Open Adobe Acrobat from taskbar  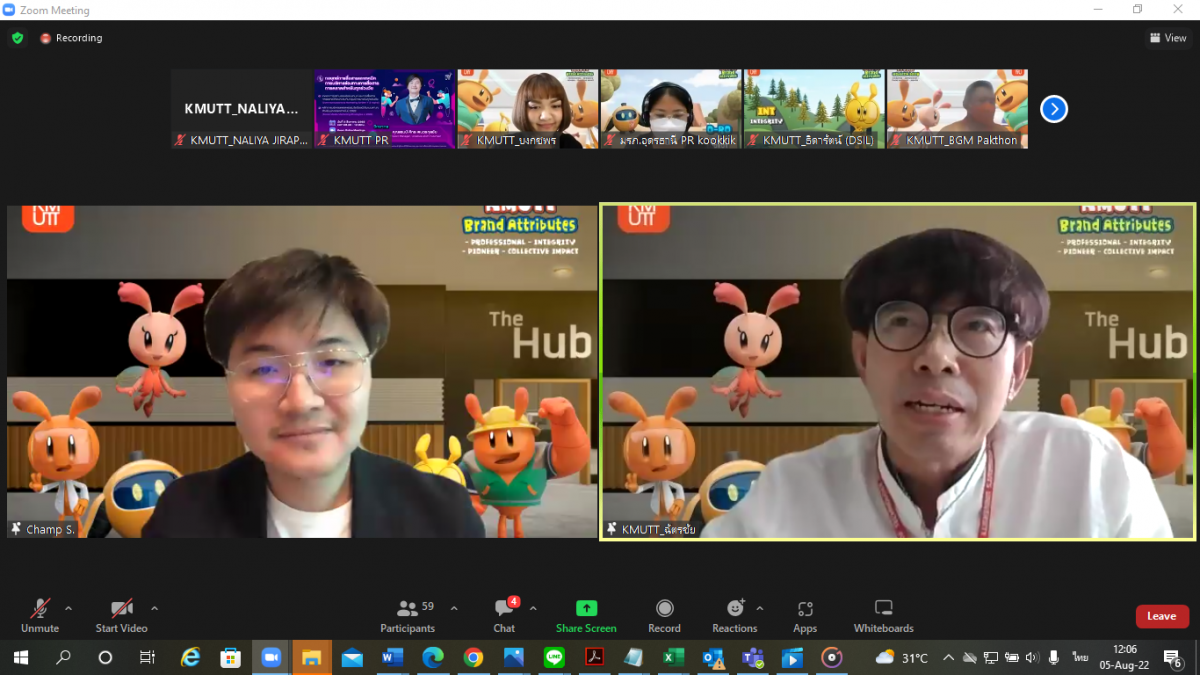point(594,657)
